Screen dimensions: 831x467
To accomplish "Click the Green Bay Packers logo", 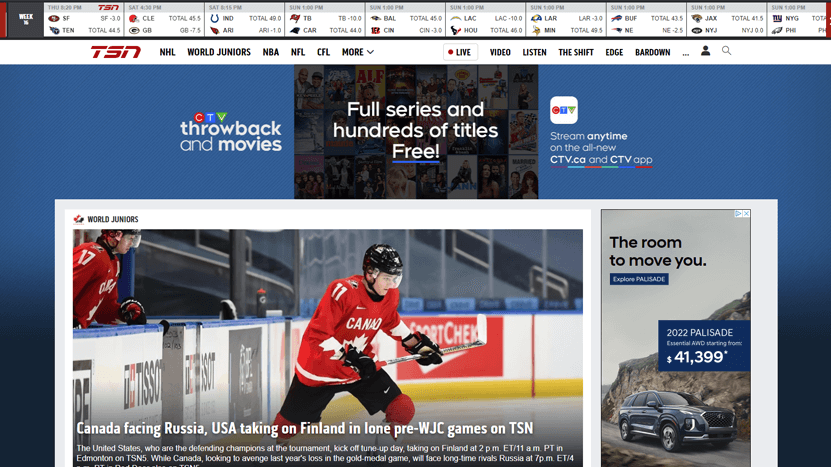I will [134, 31].
